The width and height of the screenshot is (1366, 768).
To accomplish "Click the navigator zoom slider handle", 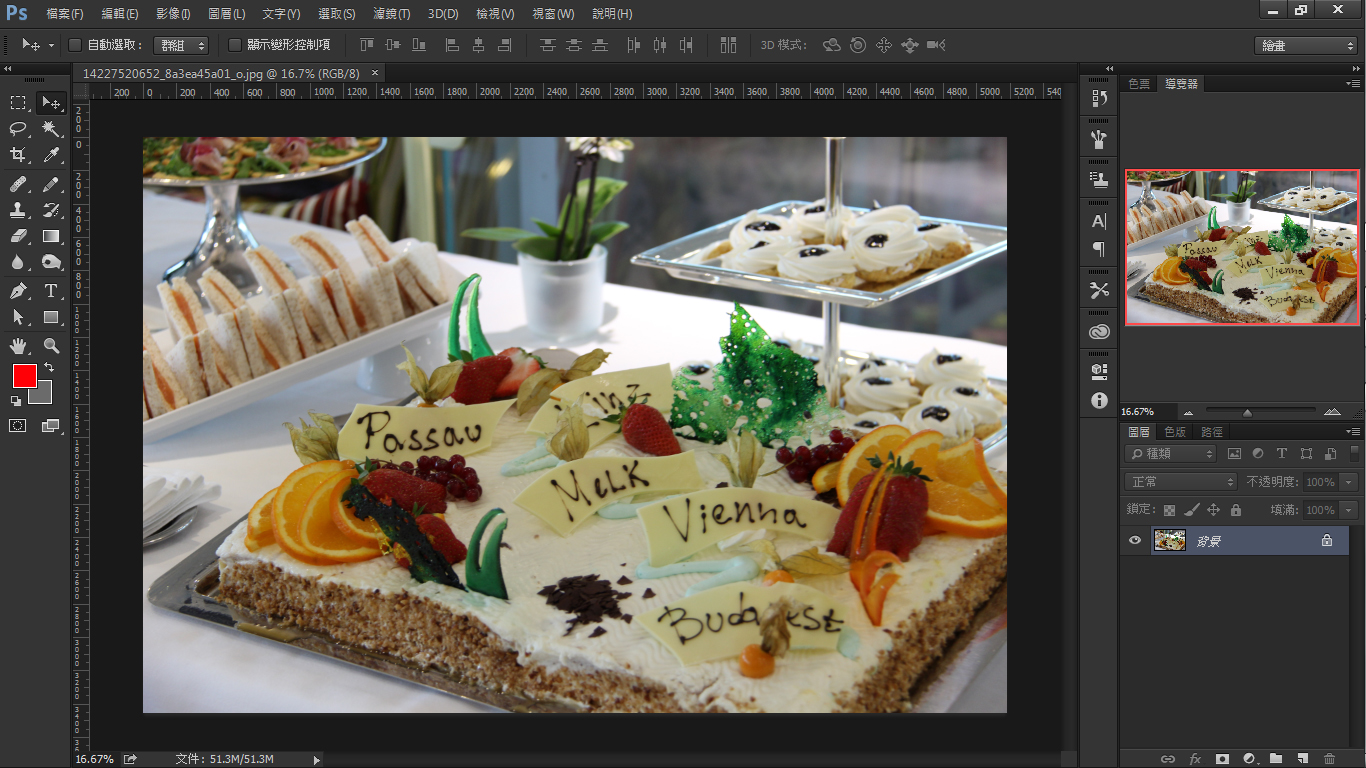I will click(1247, 412).
